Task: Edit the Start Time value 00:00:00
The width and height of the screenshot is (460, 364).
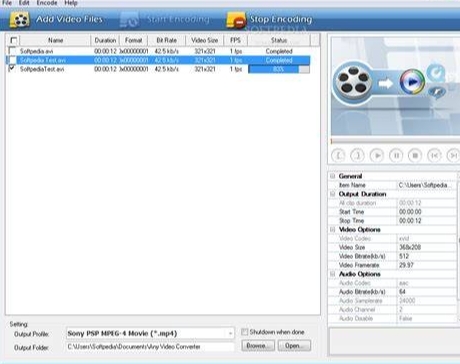Action: (x=426, y=212)
